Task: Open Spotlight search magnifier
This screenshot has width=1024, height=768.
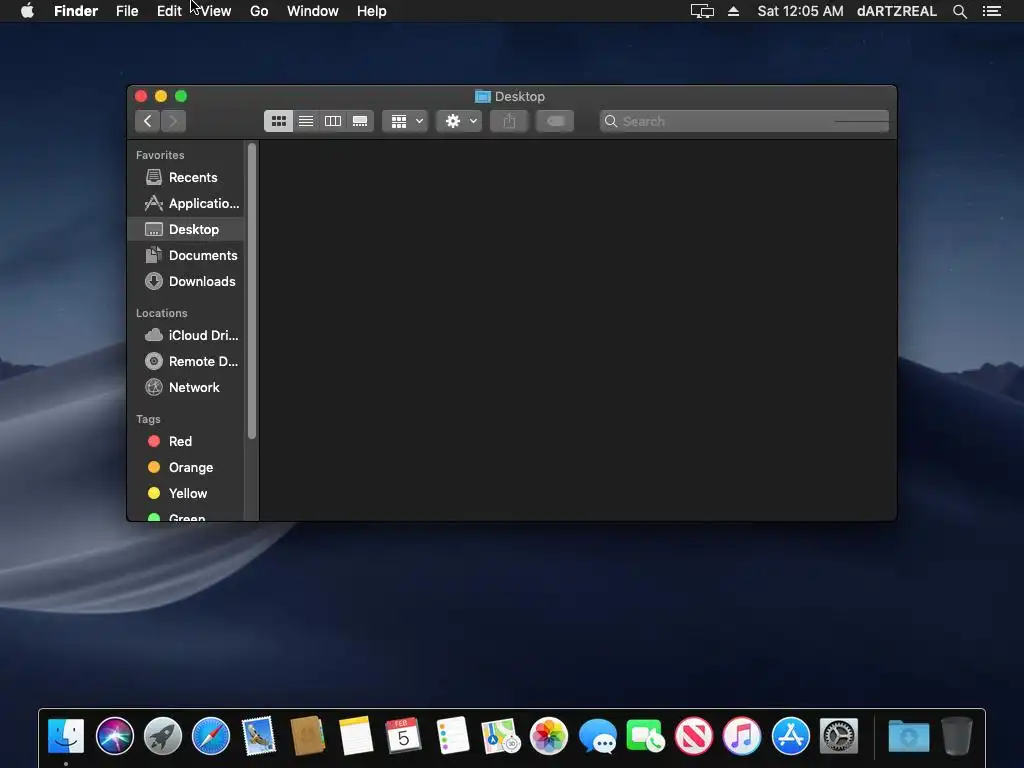Action: point(959,11)
